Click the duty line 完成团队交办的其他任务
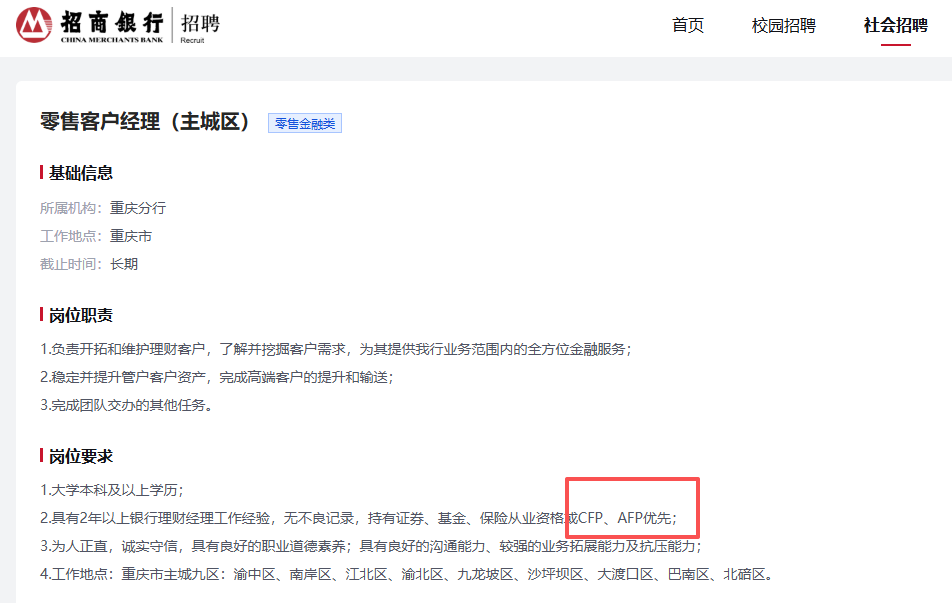 (x=127, y=405)
